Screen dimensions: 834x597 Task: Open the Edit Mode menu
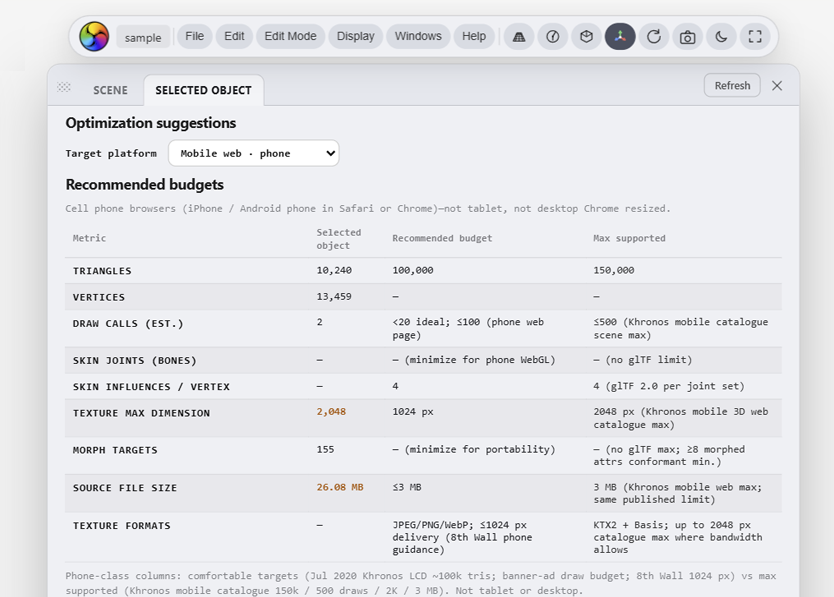(x=290, y=36)
